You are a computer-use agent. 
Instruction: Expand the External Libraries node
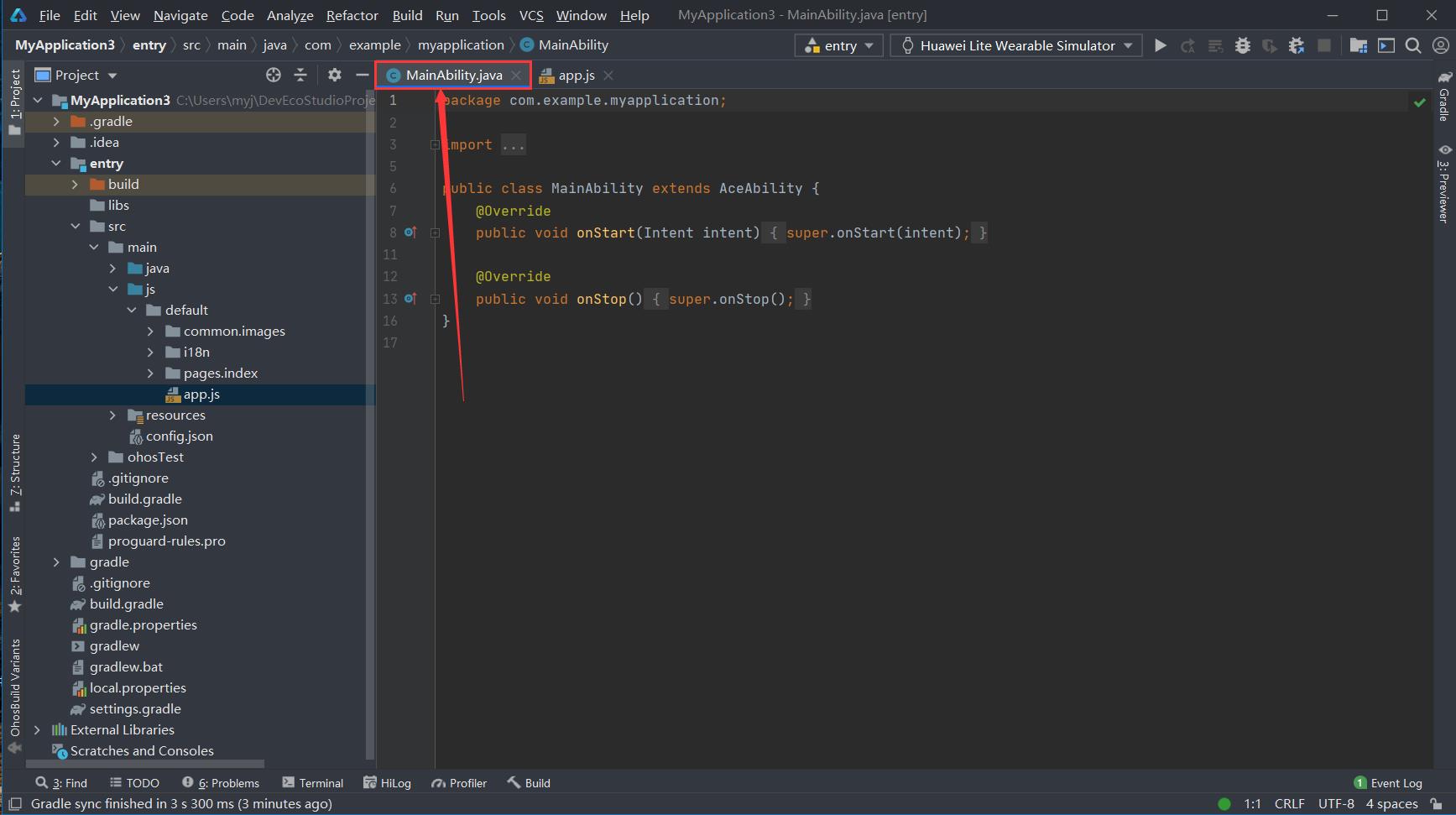pyautogui.click(x=37, y=730)
